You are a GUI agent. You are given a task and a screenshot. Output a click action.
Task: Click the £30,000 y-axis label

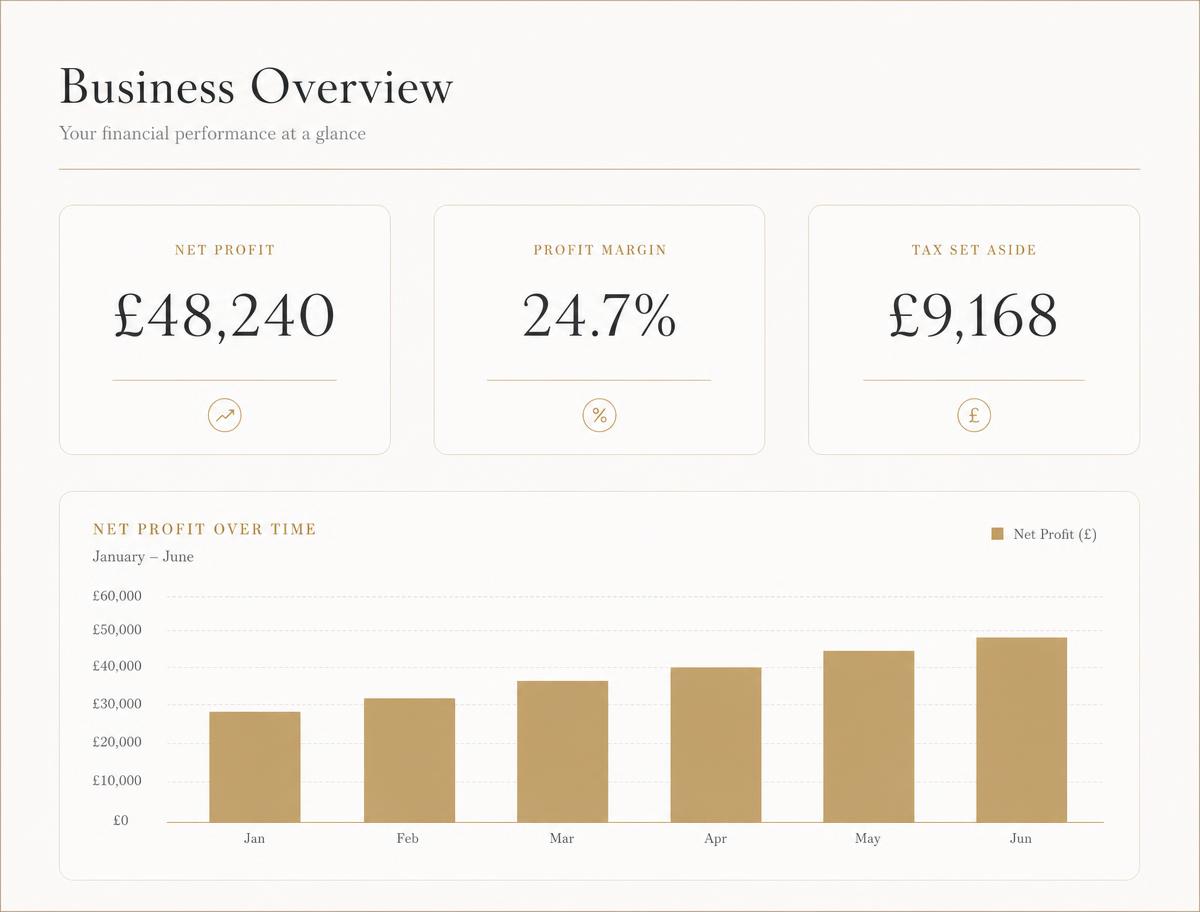click(x=117, y=704)
